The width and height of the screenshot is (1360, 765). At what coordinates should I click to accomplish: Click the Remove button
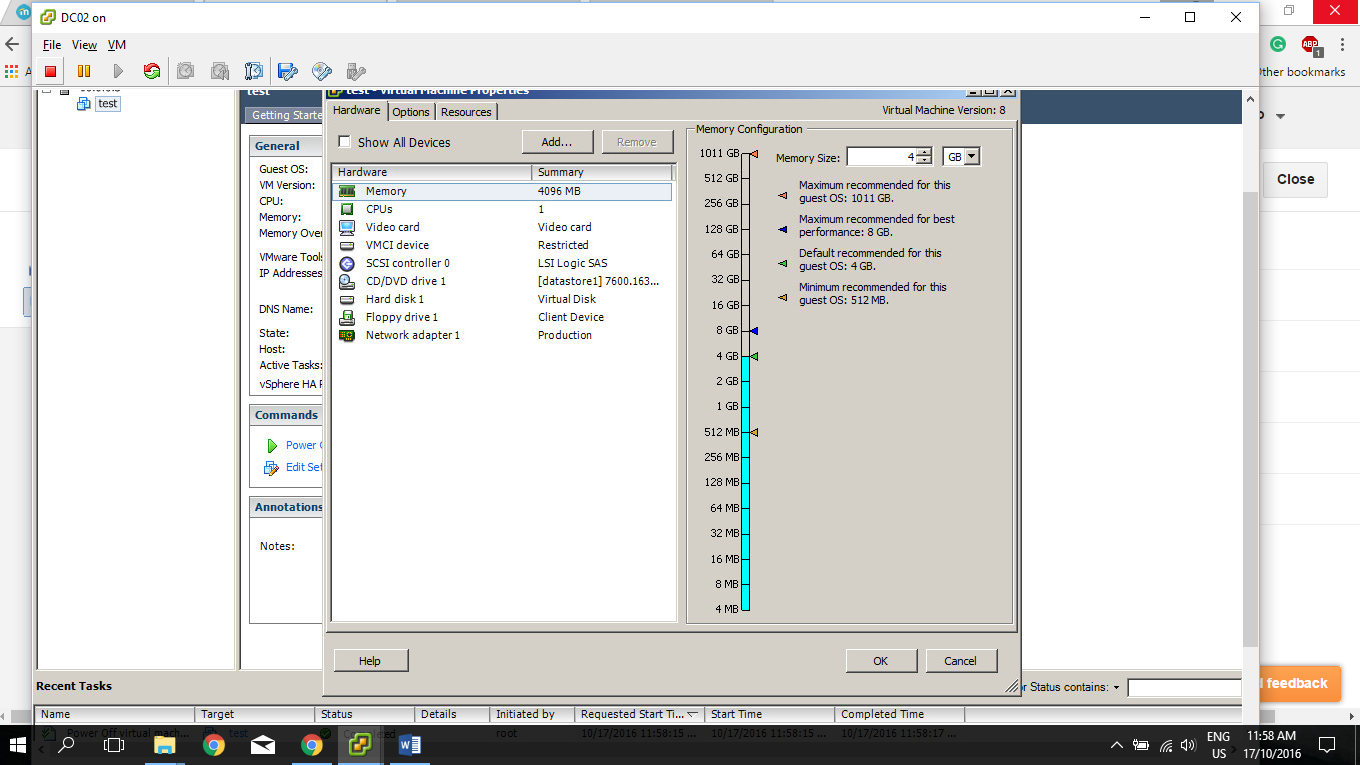pyautogui.click(x=637, y=142)
